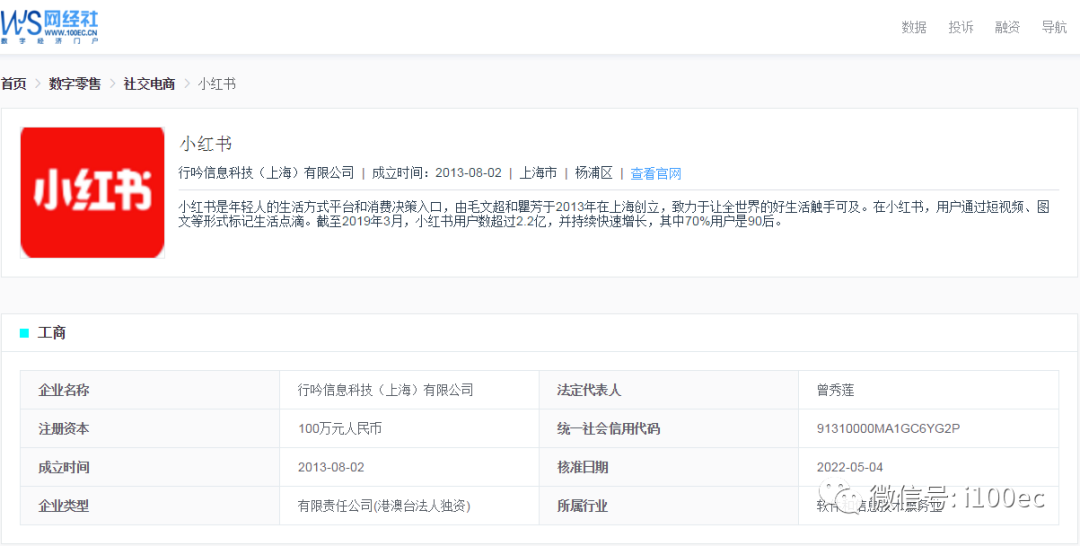
Task: Click 行吟信息科技（上海）有限公司 table cell value
Action: (x=410, y=390)
